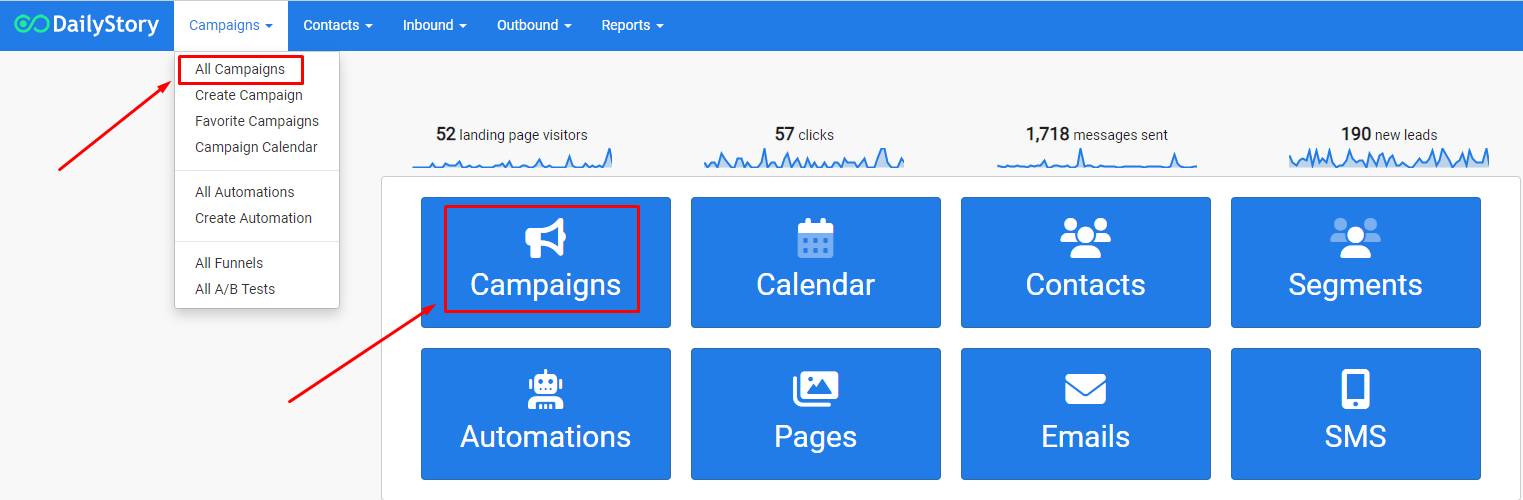Open the Calendar tile label
This screenshot has height=500, width=1523.
click(x=816, y=285)
